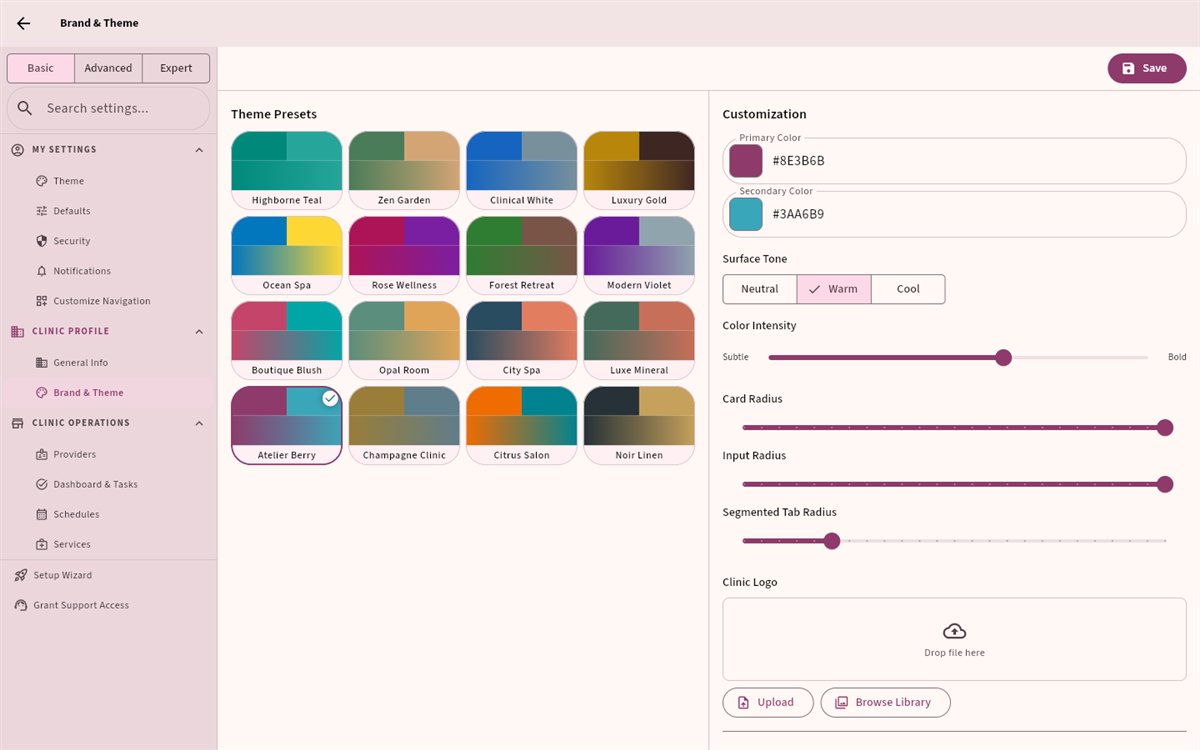Image resolution: width=1200 pixels, height=750 pixels.
Task: Click the cloud upload icon in drop zone
Action: [x=955, y=631]
